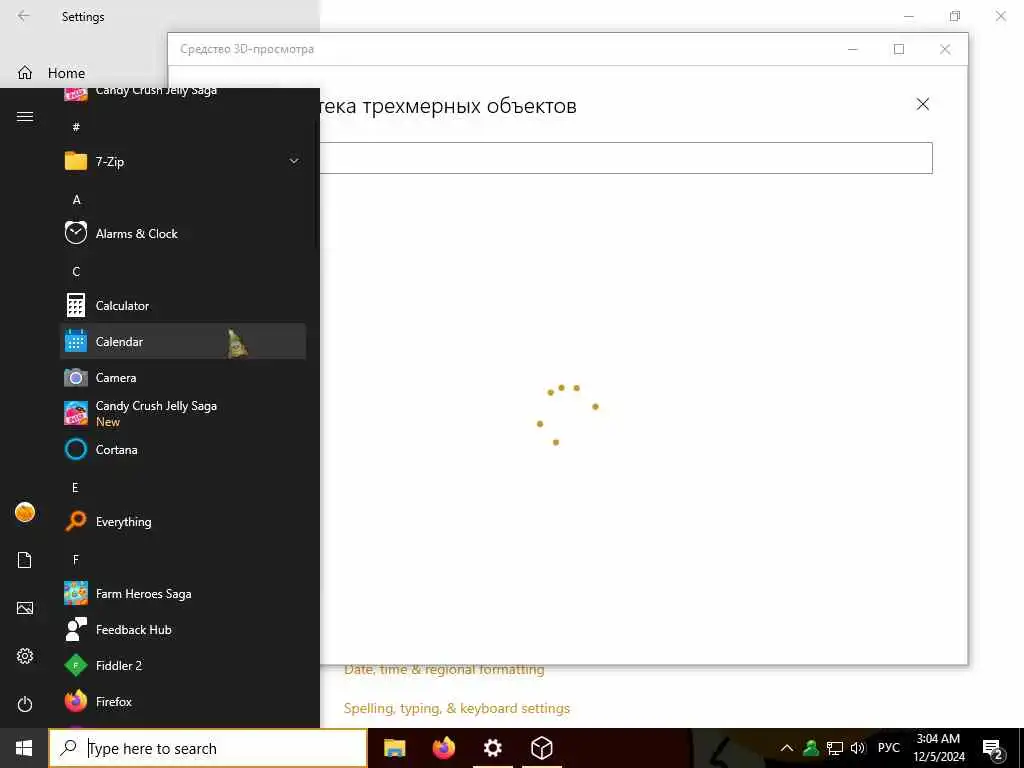Open Date, time & regional formatting link

coord(444,670)
